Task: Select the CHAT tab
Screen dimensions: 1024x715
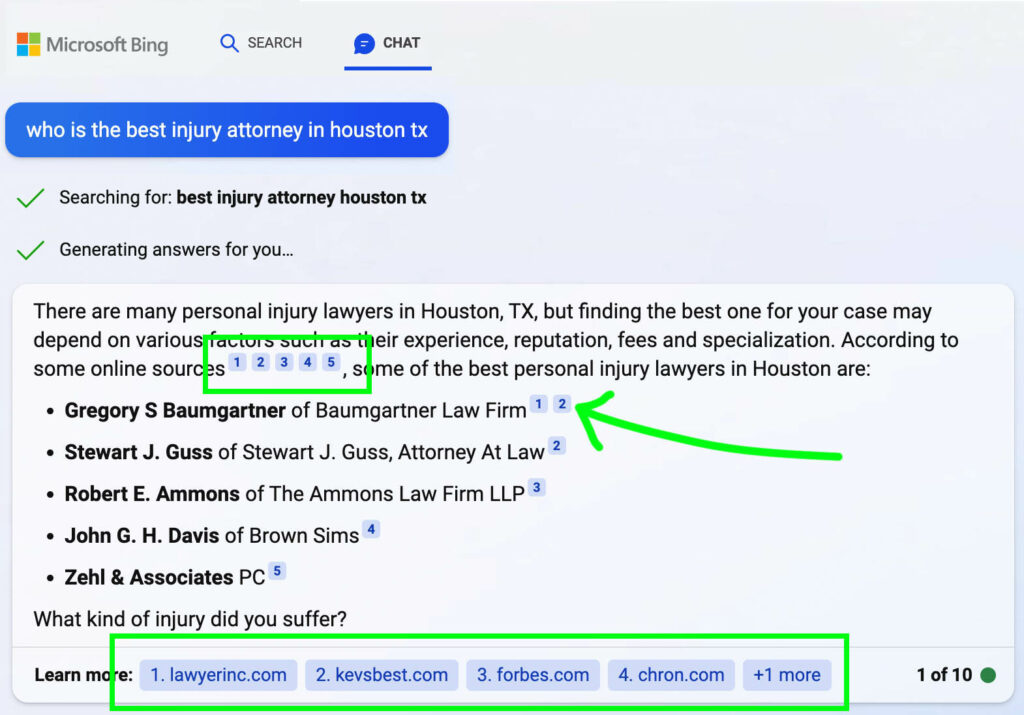Action: click(x=388, y=43)
